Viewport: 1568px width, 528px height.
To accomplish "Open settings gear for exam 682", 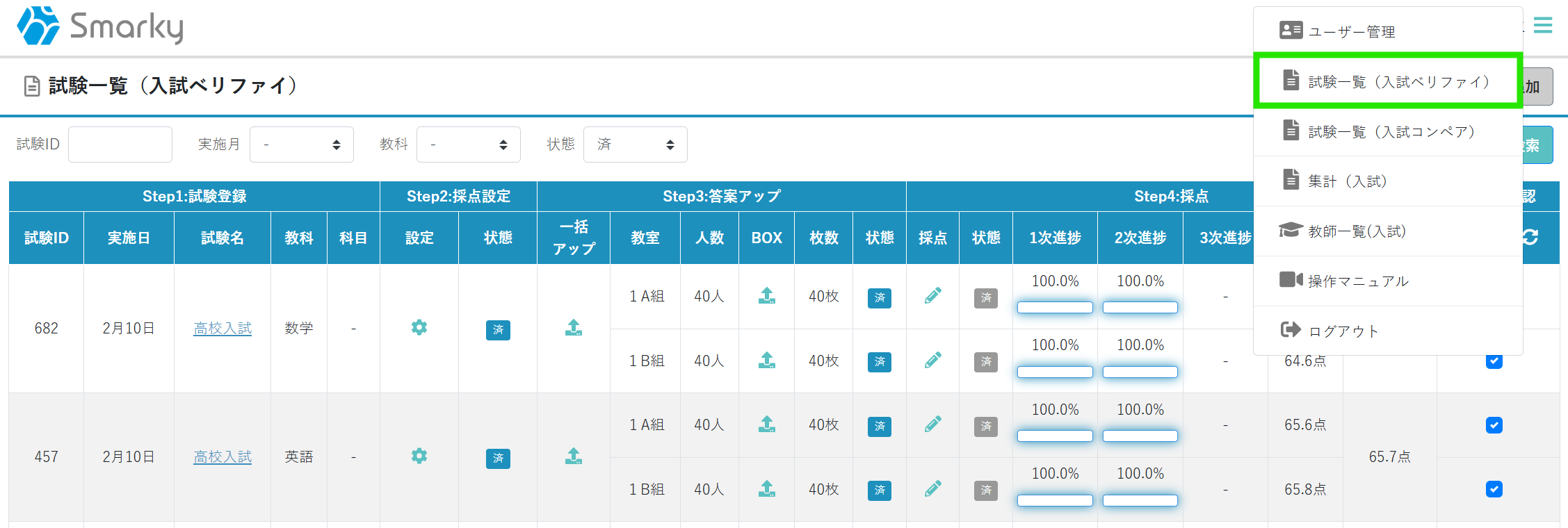I will [419, 327].
